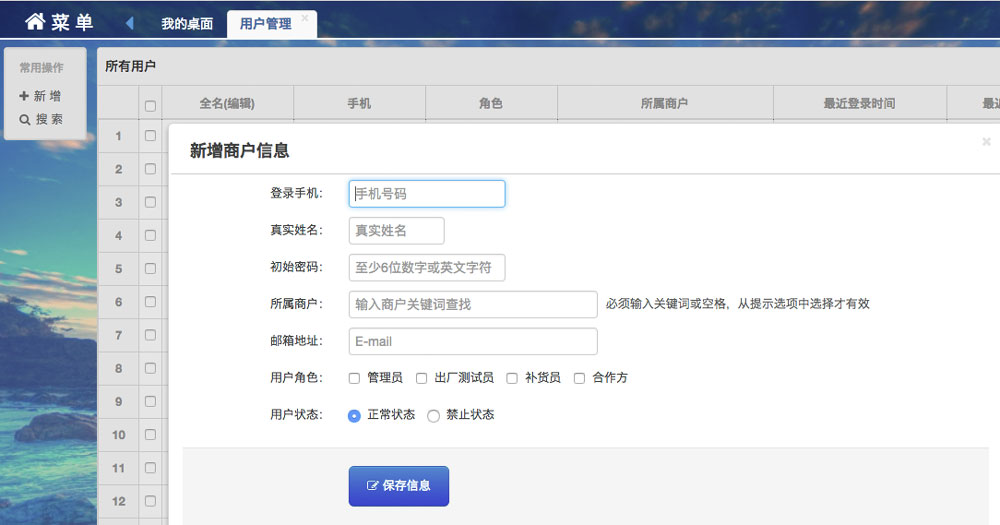Screen dimensions: 1000x525
Task: Select the 正常状态 radio button
Action: (x=355, y=416)
